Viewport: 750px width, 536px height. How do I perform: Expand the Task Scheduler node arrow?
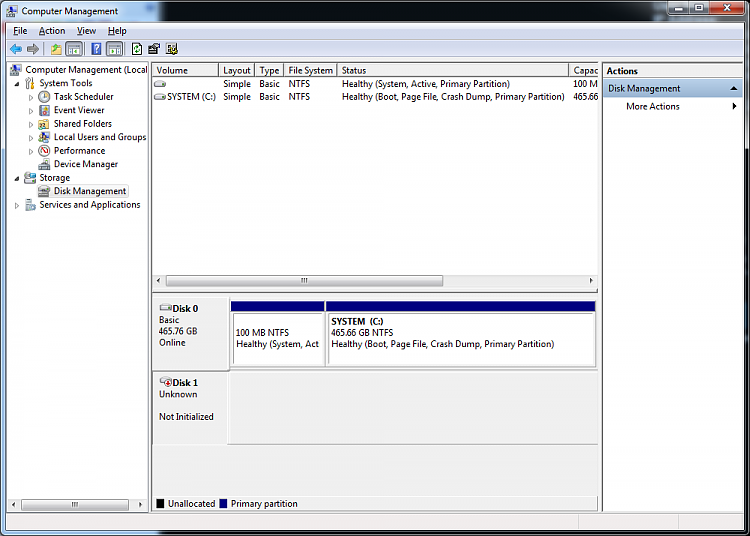(31, 98)
